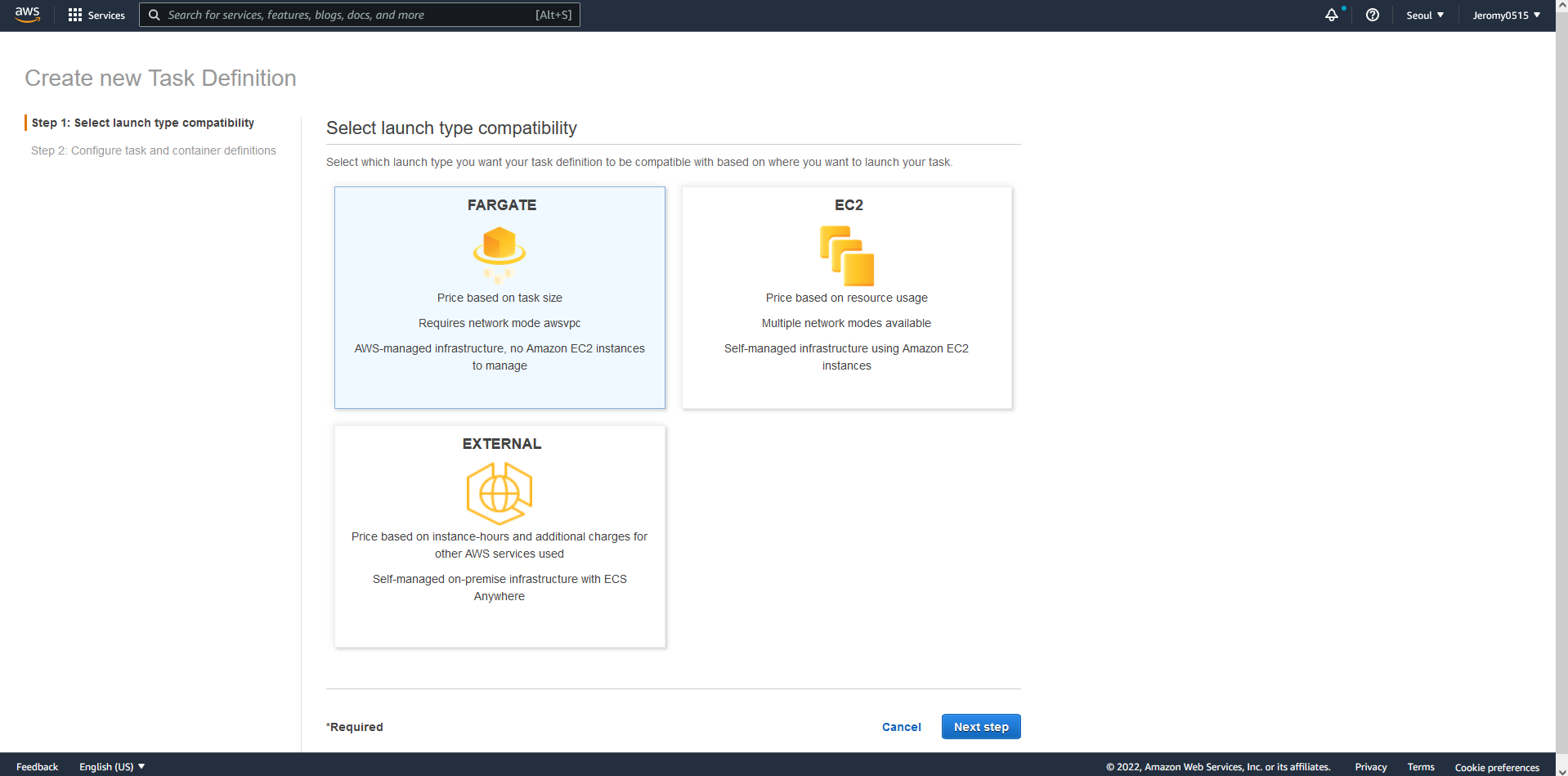Focus the services search field

tap(360, 15)
